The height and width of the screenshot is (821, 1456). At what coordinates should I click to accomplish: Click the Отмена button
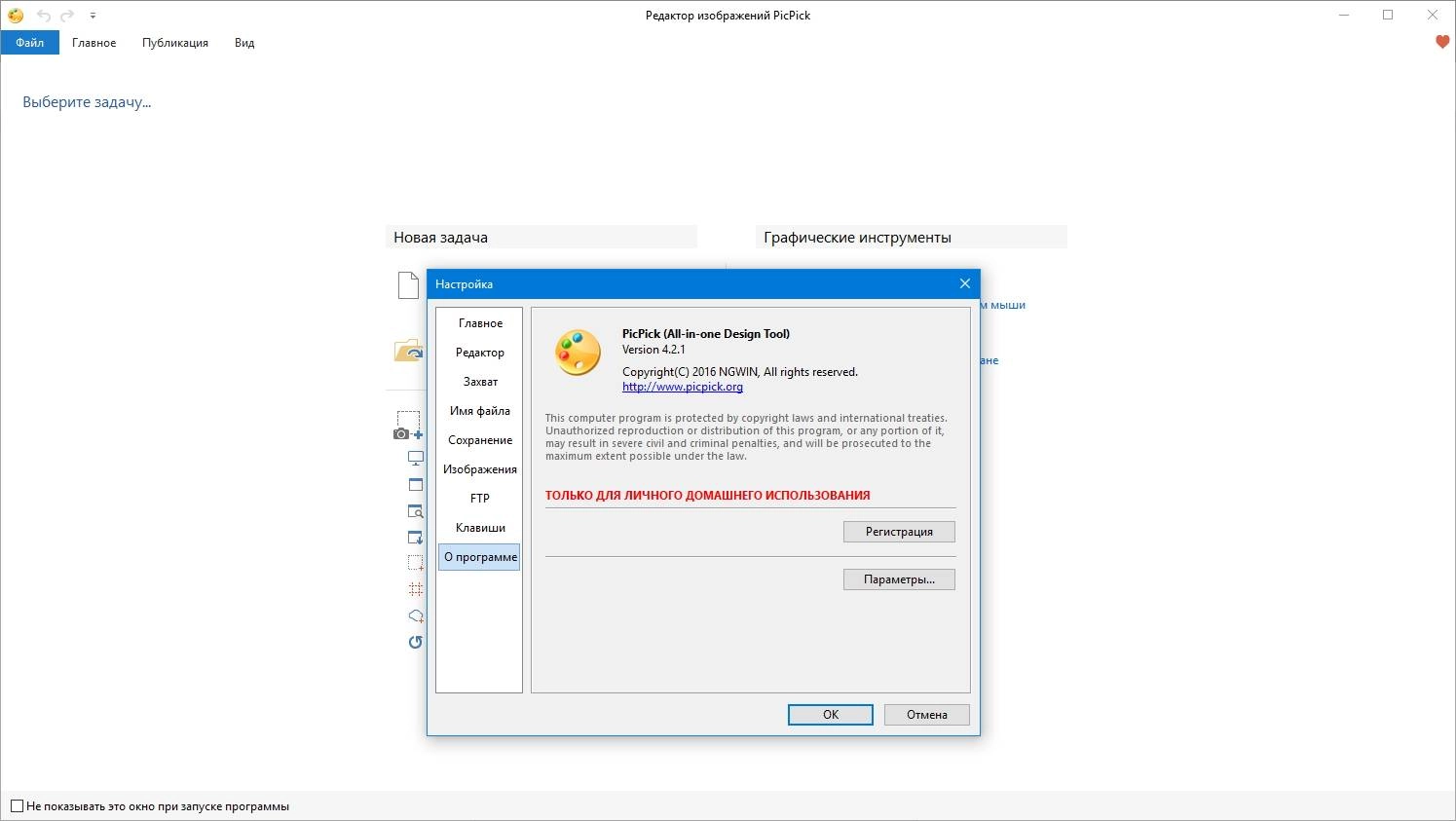927,715
